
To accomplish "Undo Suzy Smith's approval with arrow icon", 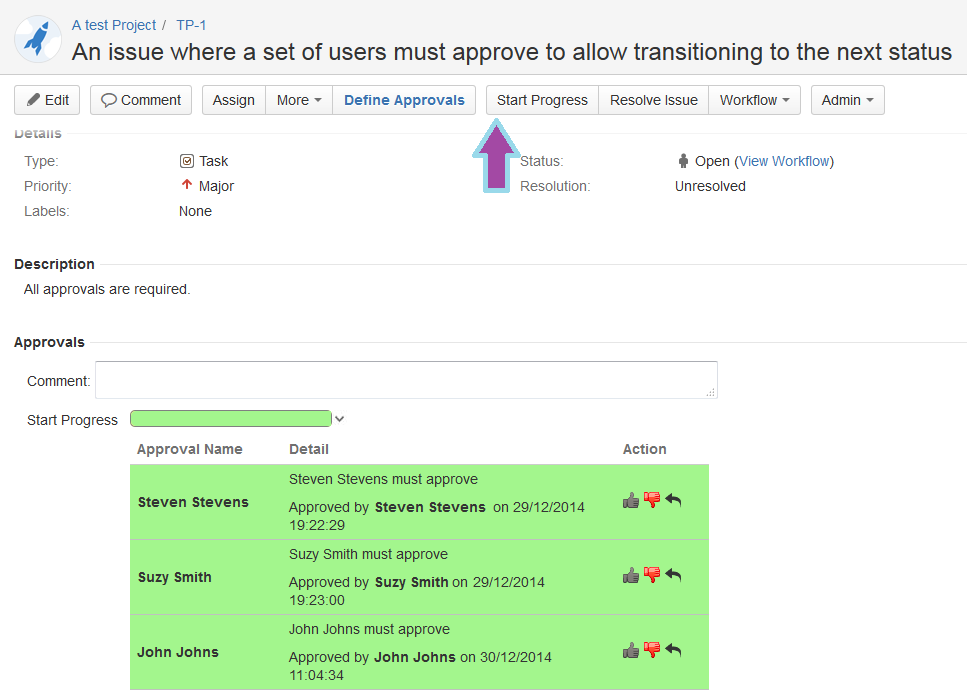I will (673, 575).
